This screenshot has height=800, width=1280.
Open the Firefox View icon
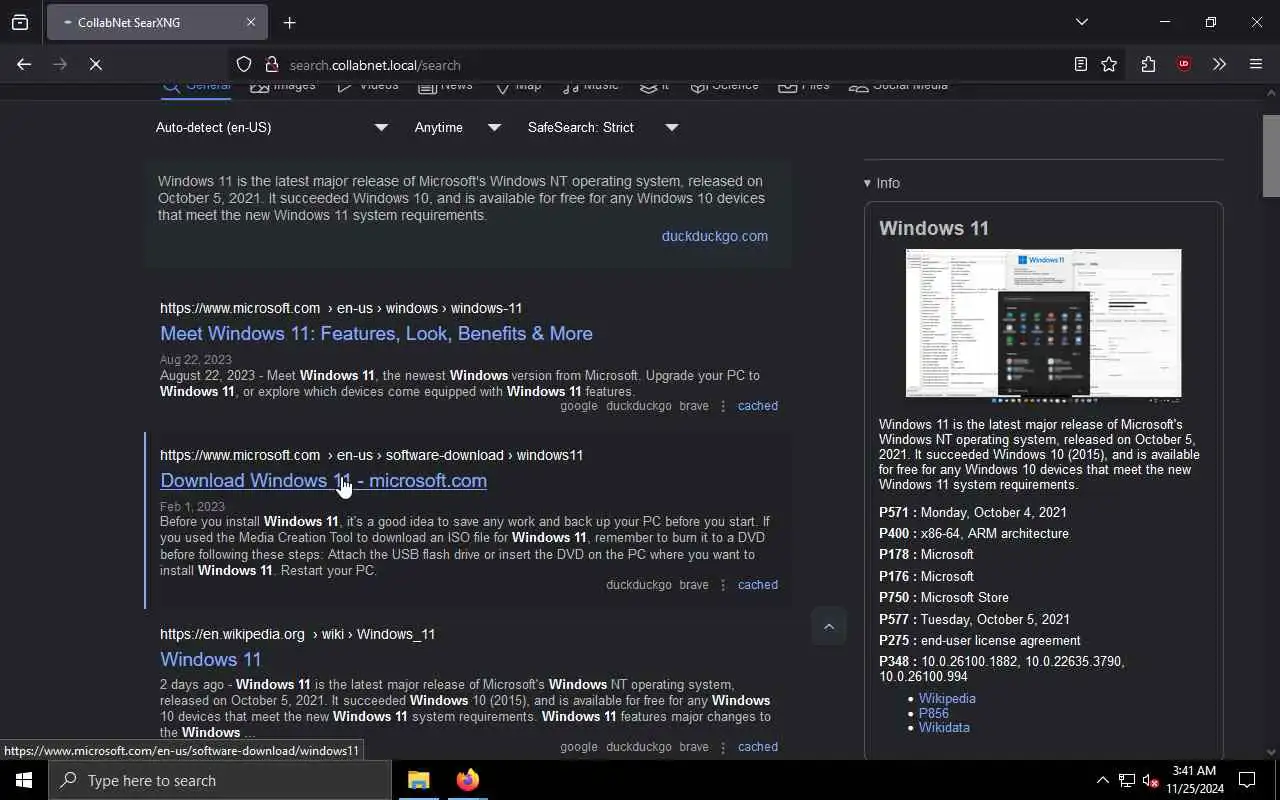20,22
